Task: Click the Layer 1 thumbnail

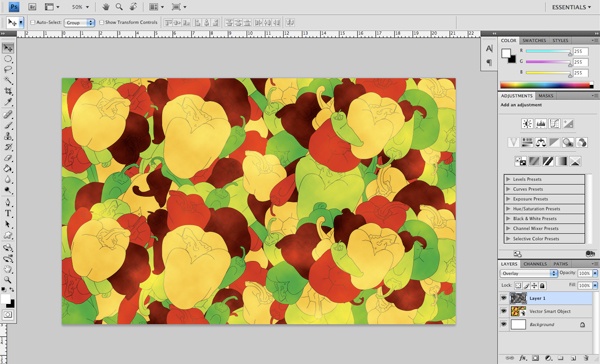Action: tap(518, 298)
